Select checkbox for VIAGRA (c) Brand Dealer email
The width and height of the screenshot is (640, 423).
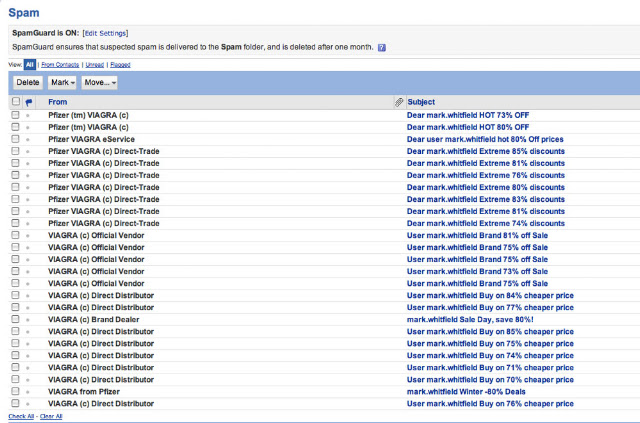click(x=16, y=319)
